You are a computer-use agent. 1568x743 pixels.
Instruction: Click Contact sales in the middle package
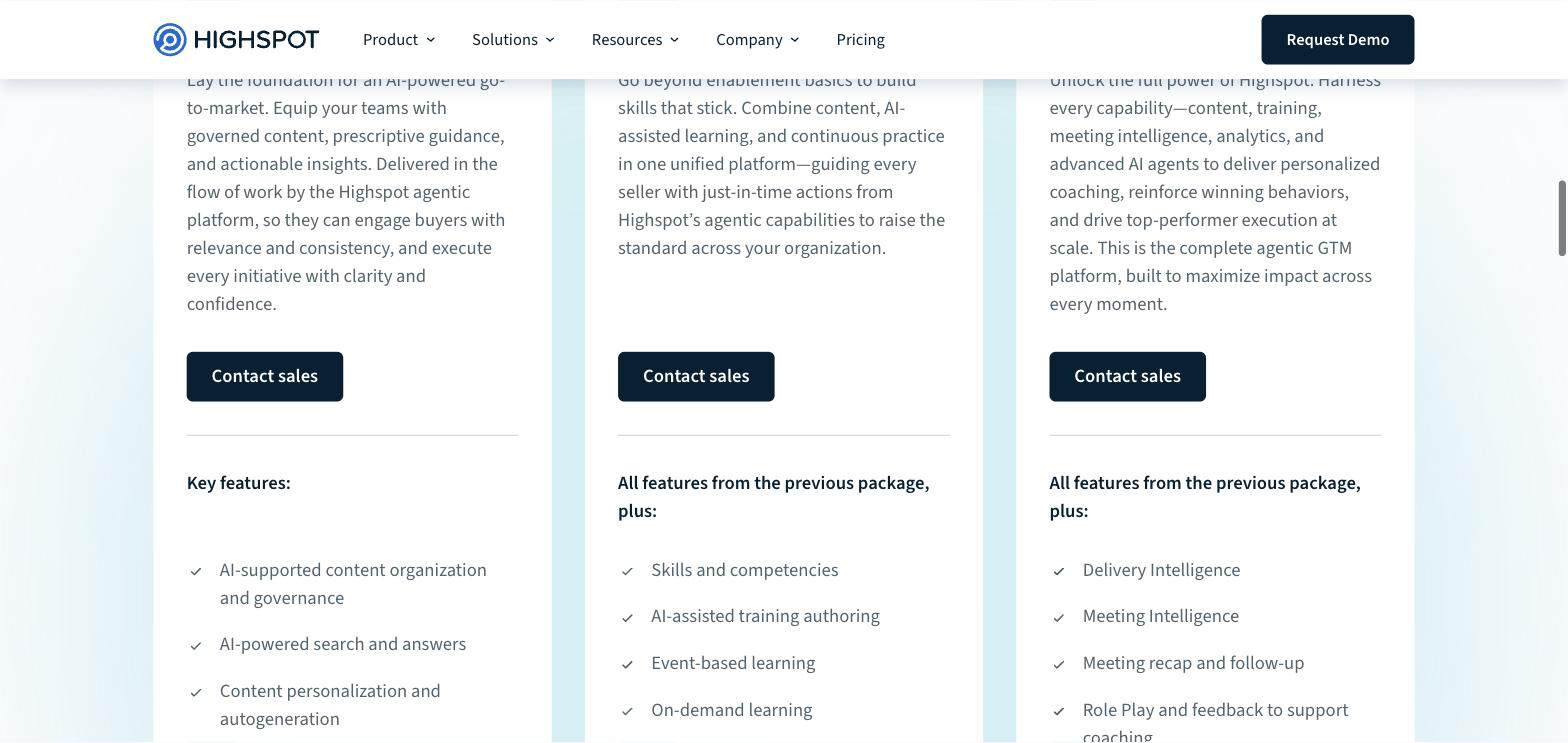[x=696, y=377]
